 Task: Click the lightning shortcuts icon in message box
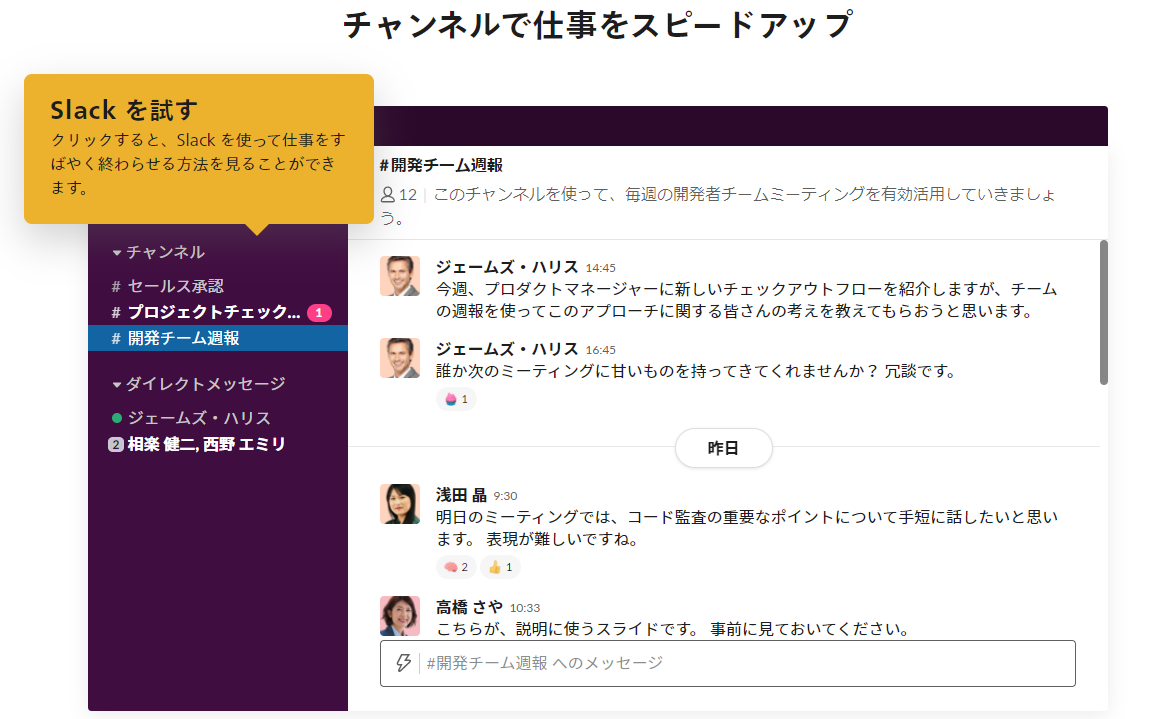point(403,663)
